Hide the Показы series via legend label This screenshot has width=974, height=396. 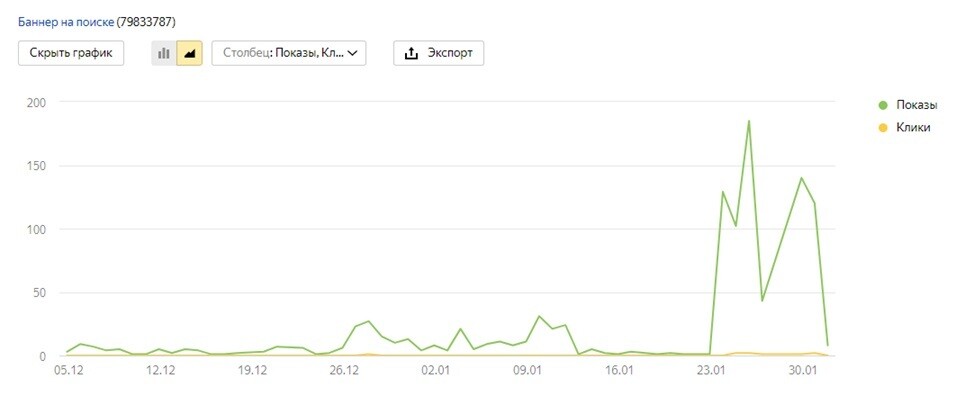click(916, 106)
